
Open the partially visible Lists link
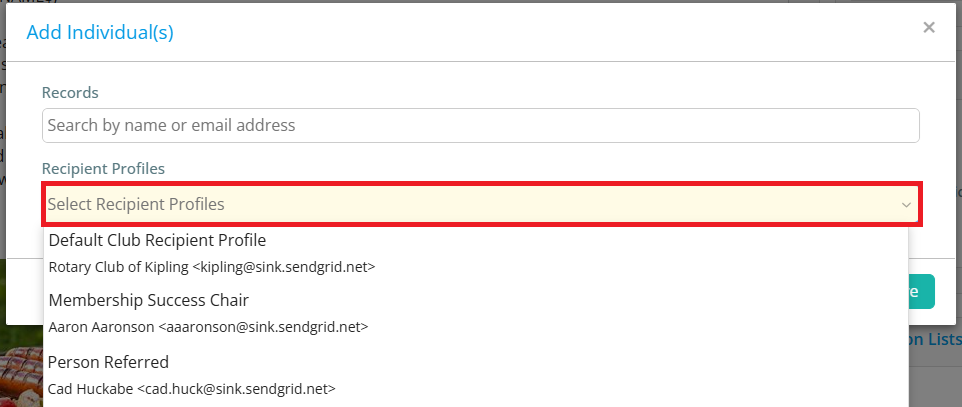coord(934,339)
